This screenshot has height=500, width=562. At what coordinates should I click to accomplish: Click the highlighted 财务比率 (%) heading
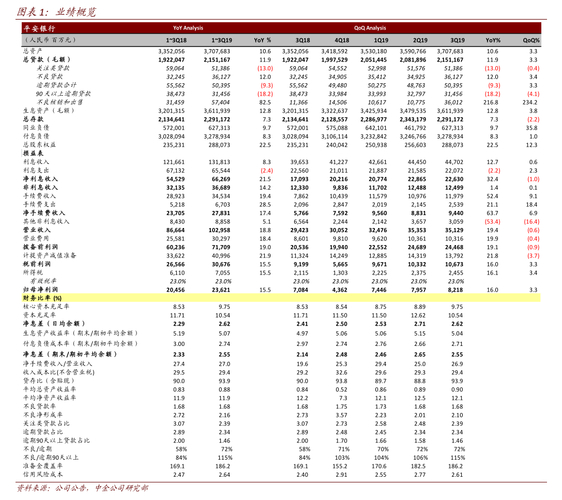(x=42, y=298)
